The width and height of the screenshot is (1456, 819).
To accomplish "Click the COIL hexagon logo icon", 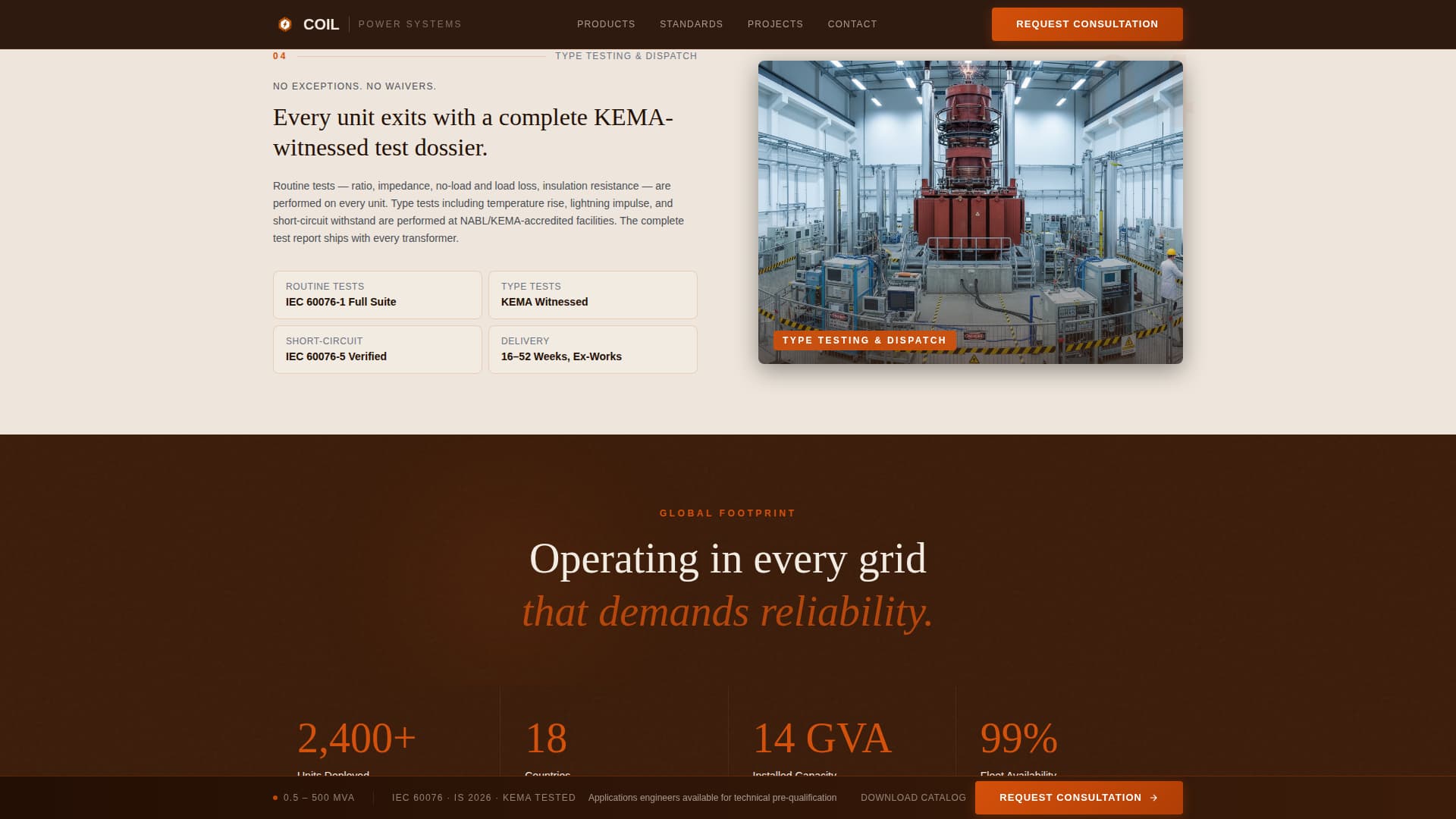I will pos(285,24).
